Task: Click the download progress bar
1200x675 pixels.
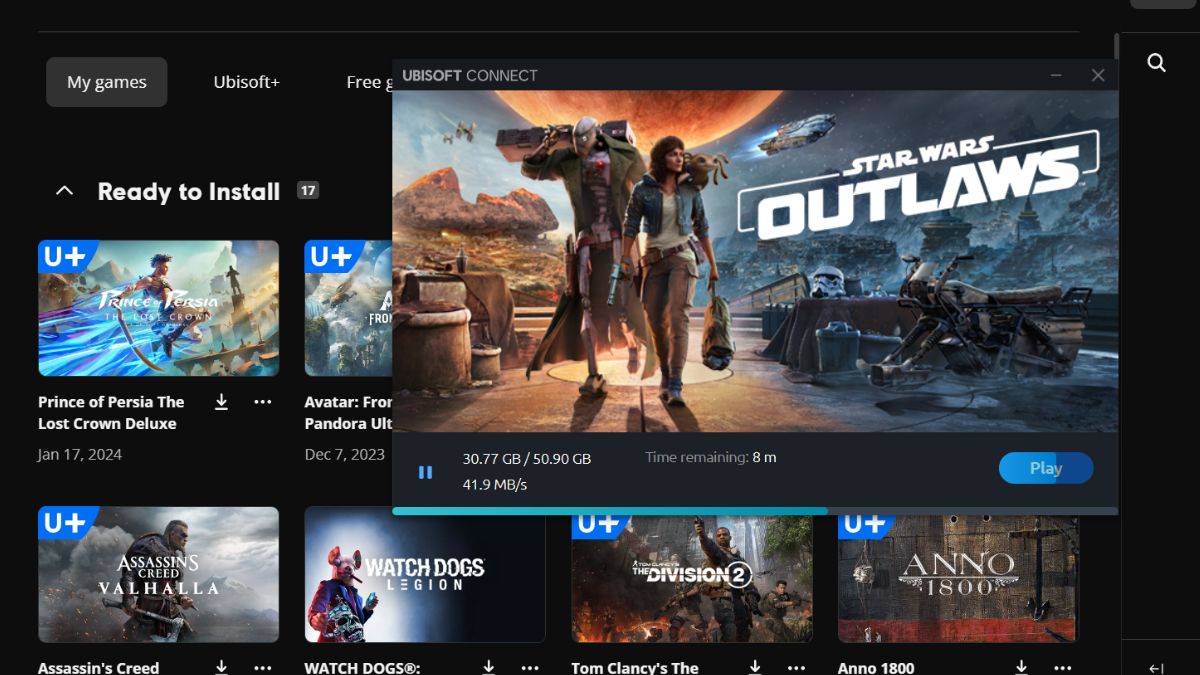Action: [755, 511]
